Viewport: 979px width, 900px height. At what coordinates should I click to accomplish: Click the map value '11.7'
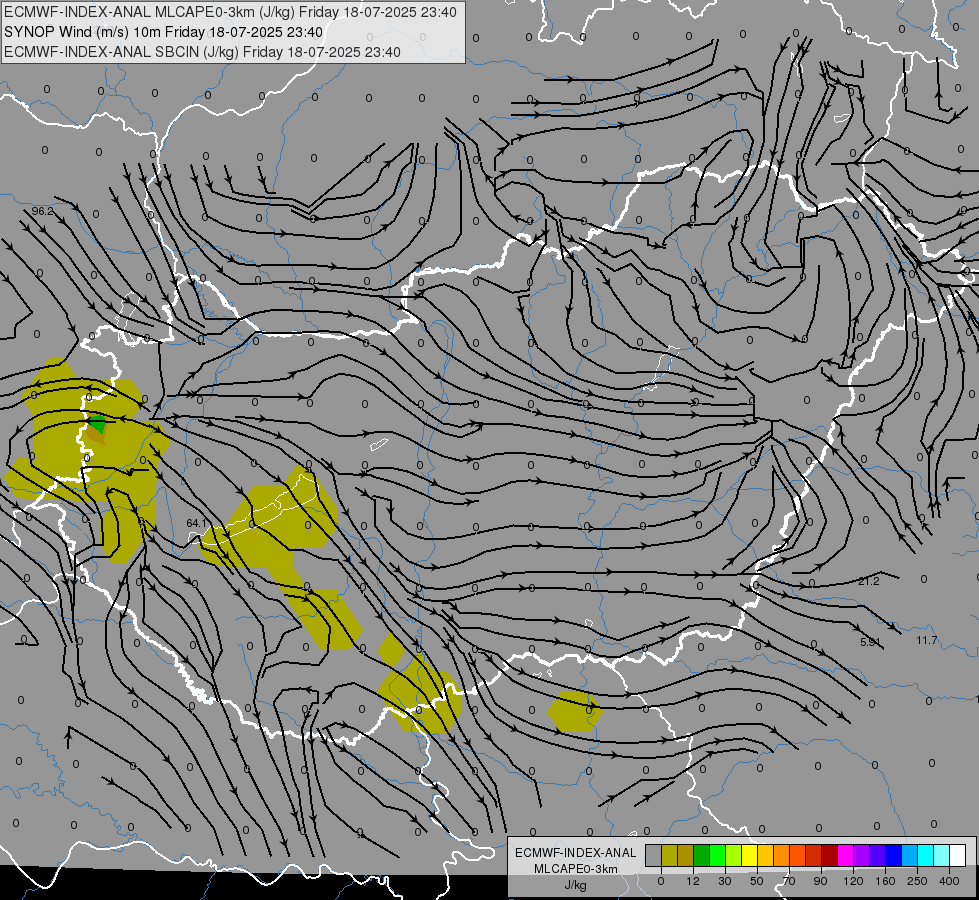(927, 640)
